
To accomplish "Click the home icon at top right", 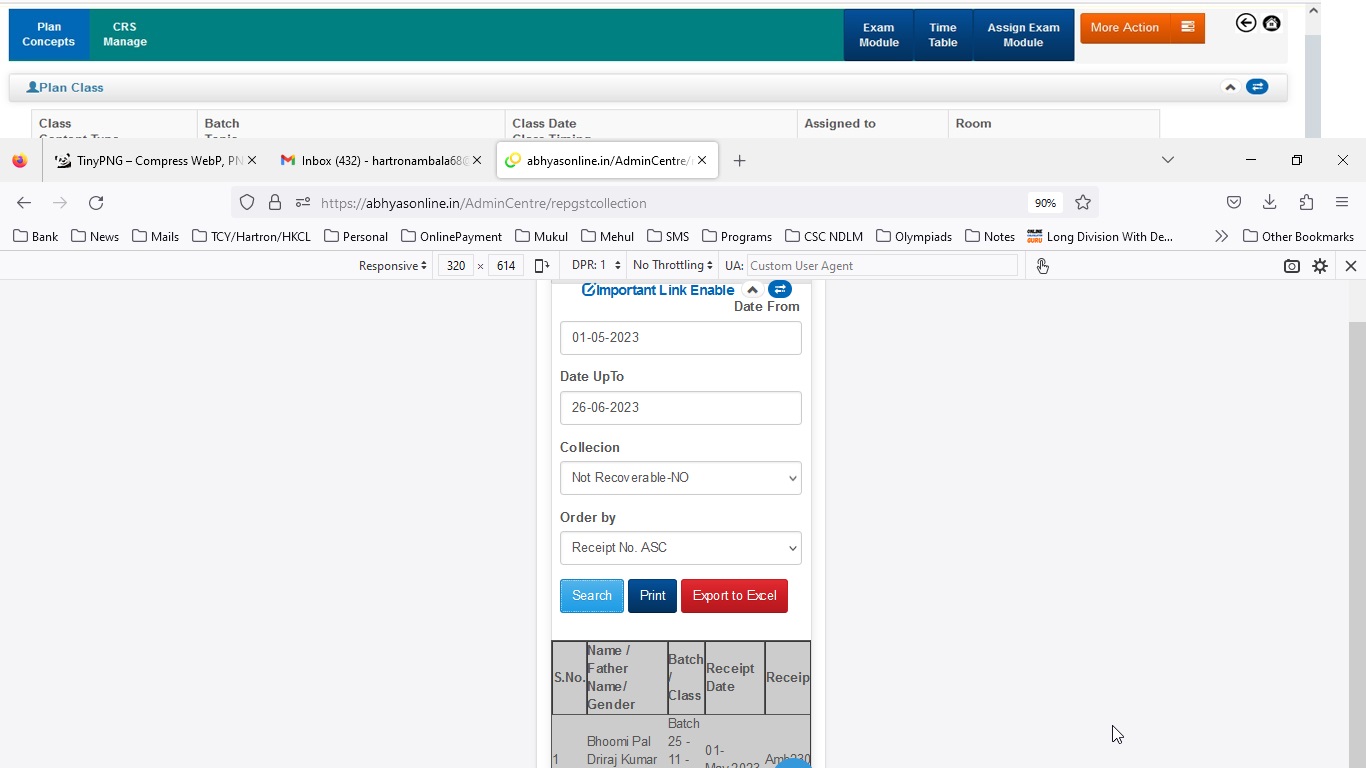I will point(1271,23).
